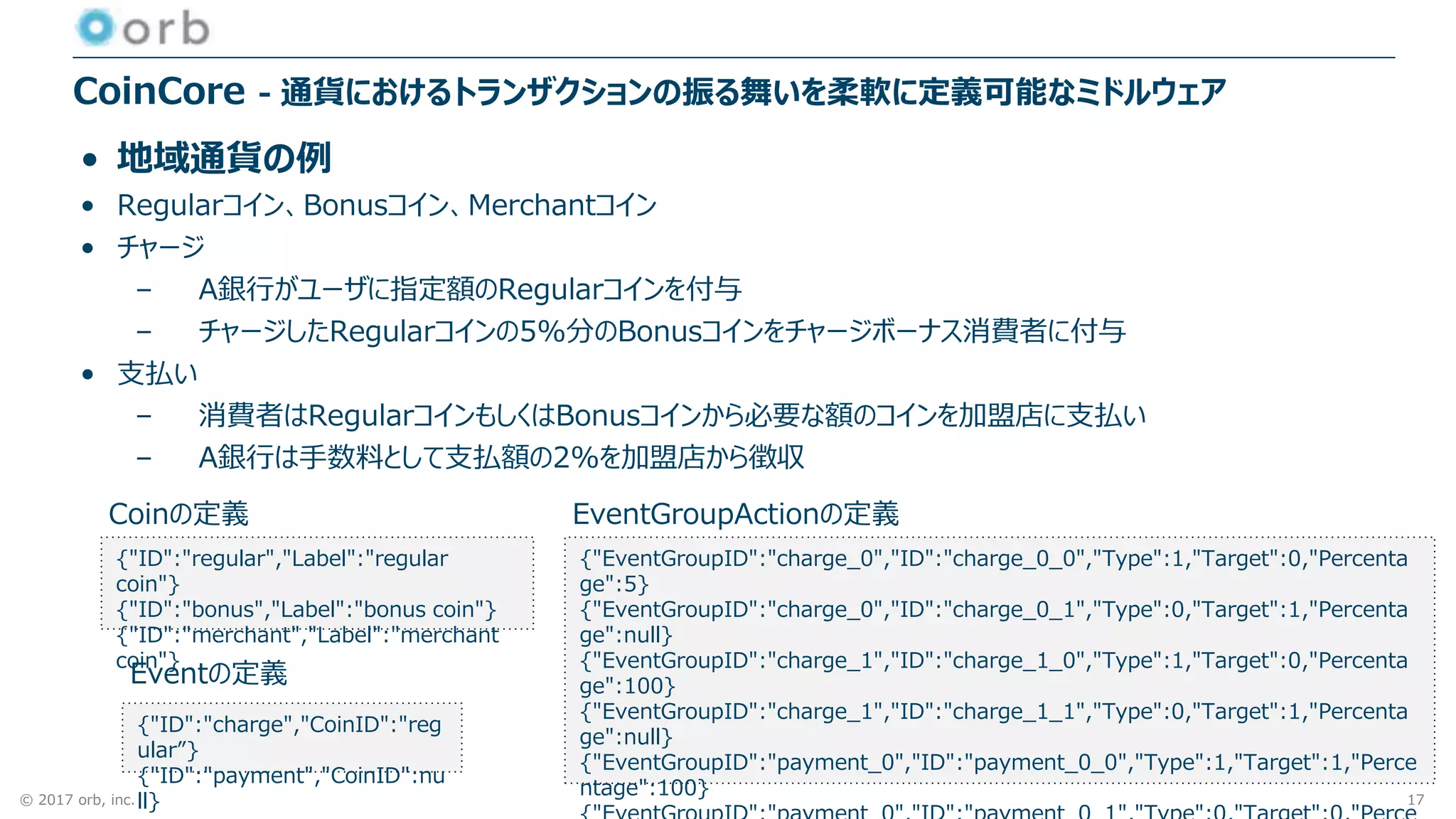Image resolution: width=1456 pixels, height=819 pixels.
Task: Click the line listing Regular, Bonus, Merchantコイン
Action: [387, 205]
